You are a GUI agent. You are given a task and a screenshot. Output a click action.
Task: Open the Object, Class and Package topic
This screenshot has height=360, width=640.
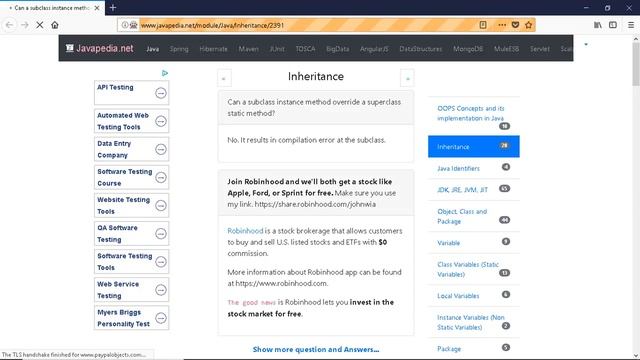click(x=462, y=216)
